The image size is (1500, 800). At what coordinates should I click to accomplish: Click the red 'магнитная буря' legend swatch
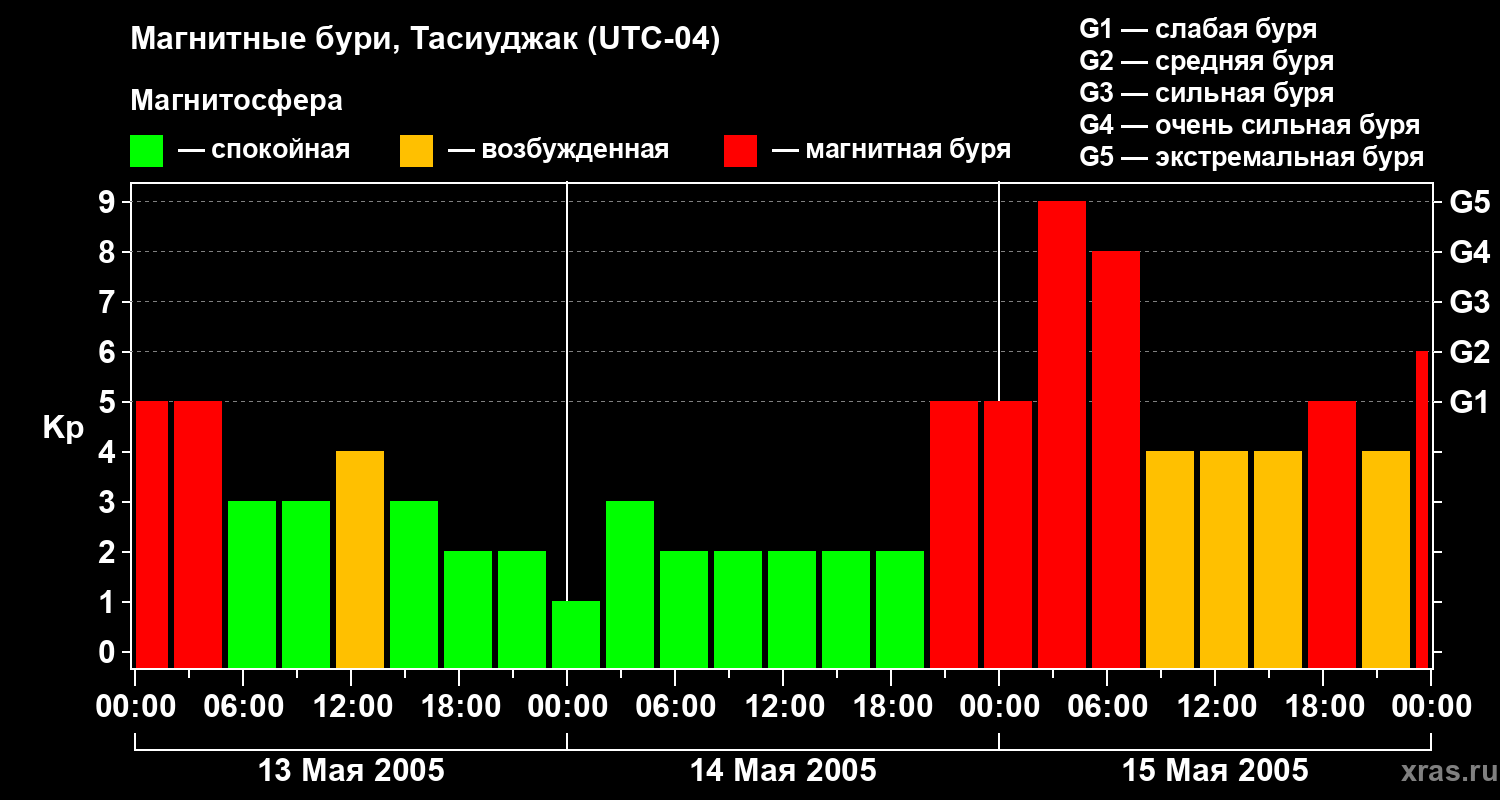click(740, 151)
